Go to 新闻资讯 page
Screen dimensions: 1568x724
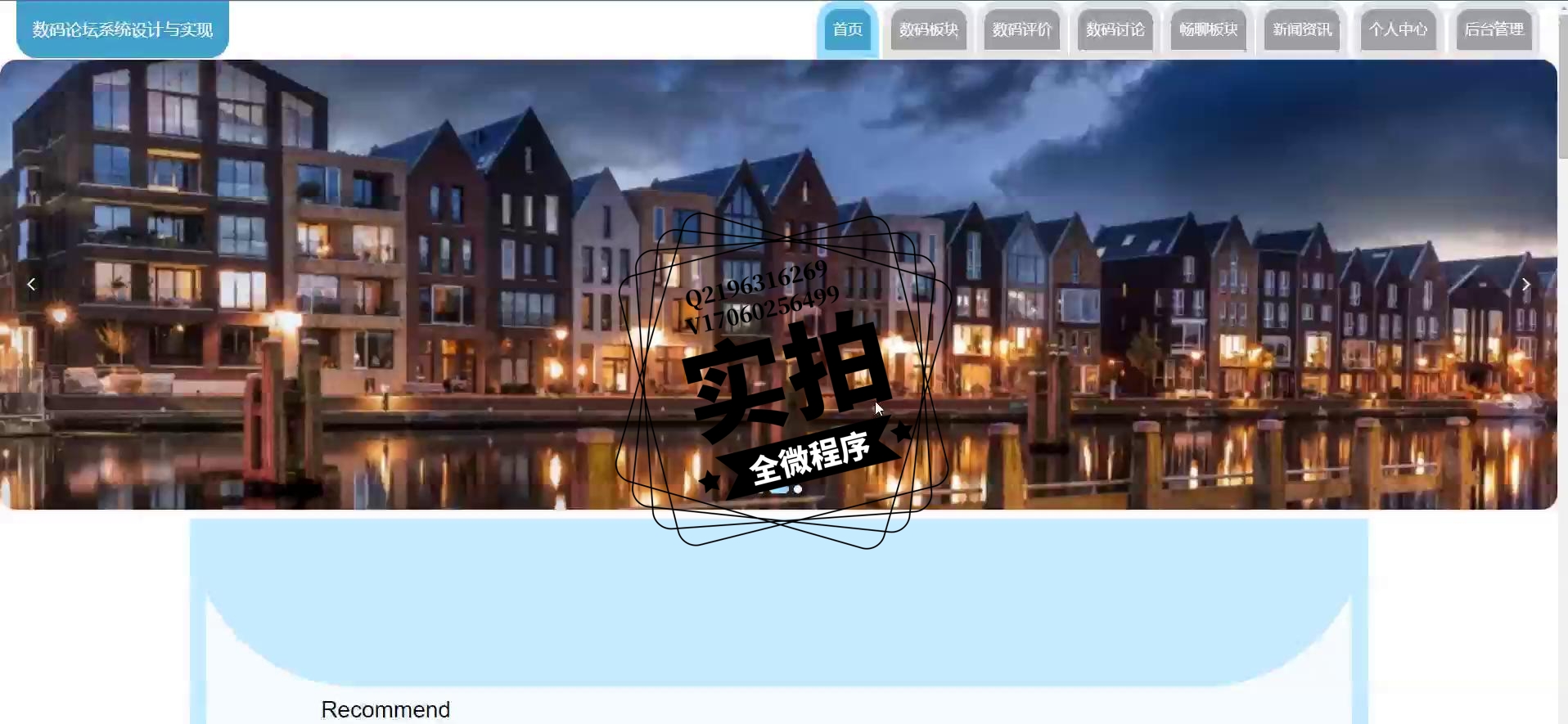point(1302,29)
